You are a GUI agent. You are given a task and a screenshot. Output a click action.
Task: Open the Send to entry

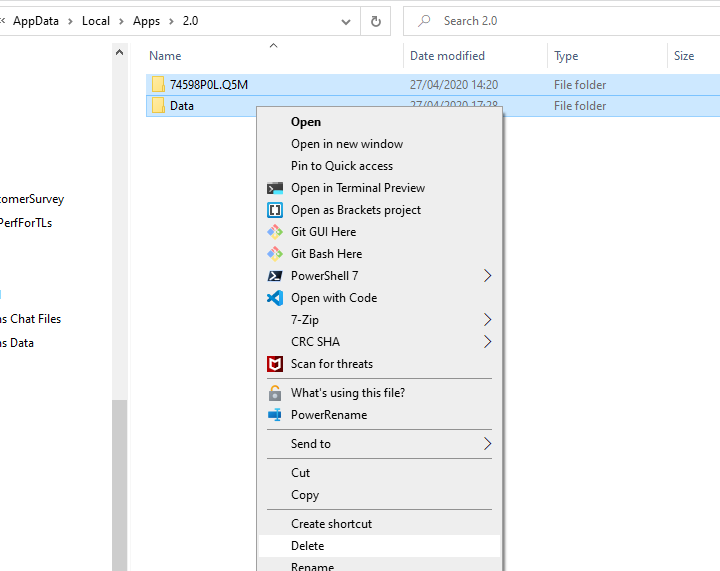tap(379, 444)
